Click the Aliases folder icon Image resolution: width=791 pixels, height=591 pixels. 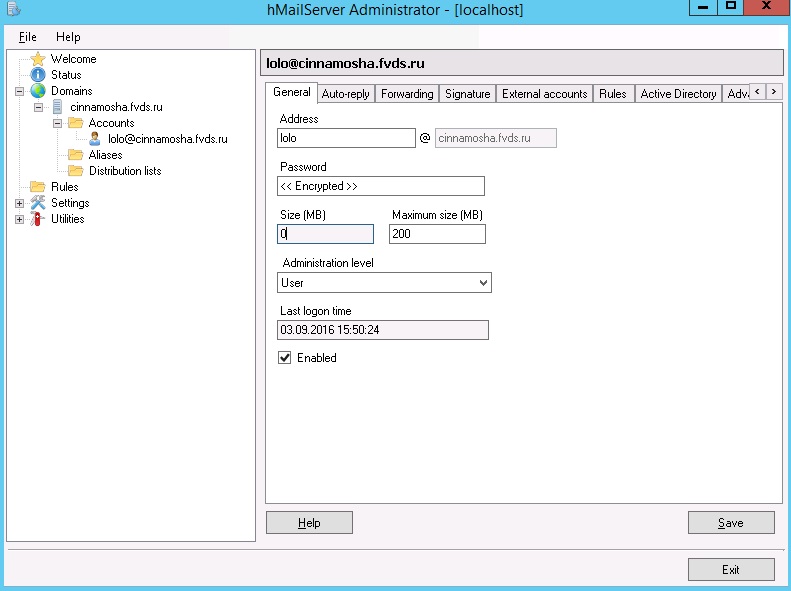[x=76, y=155]
